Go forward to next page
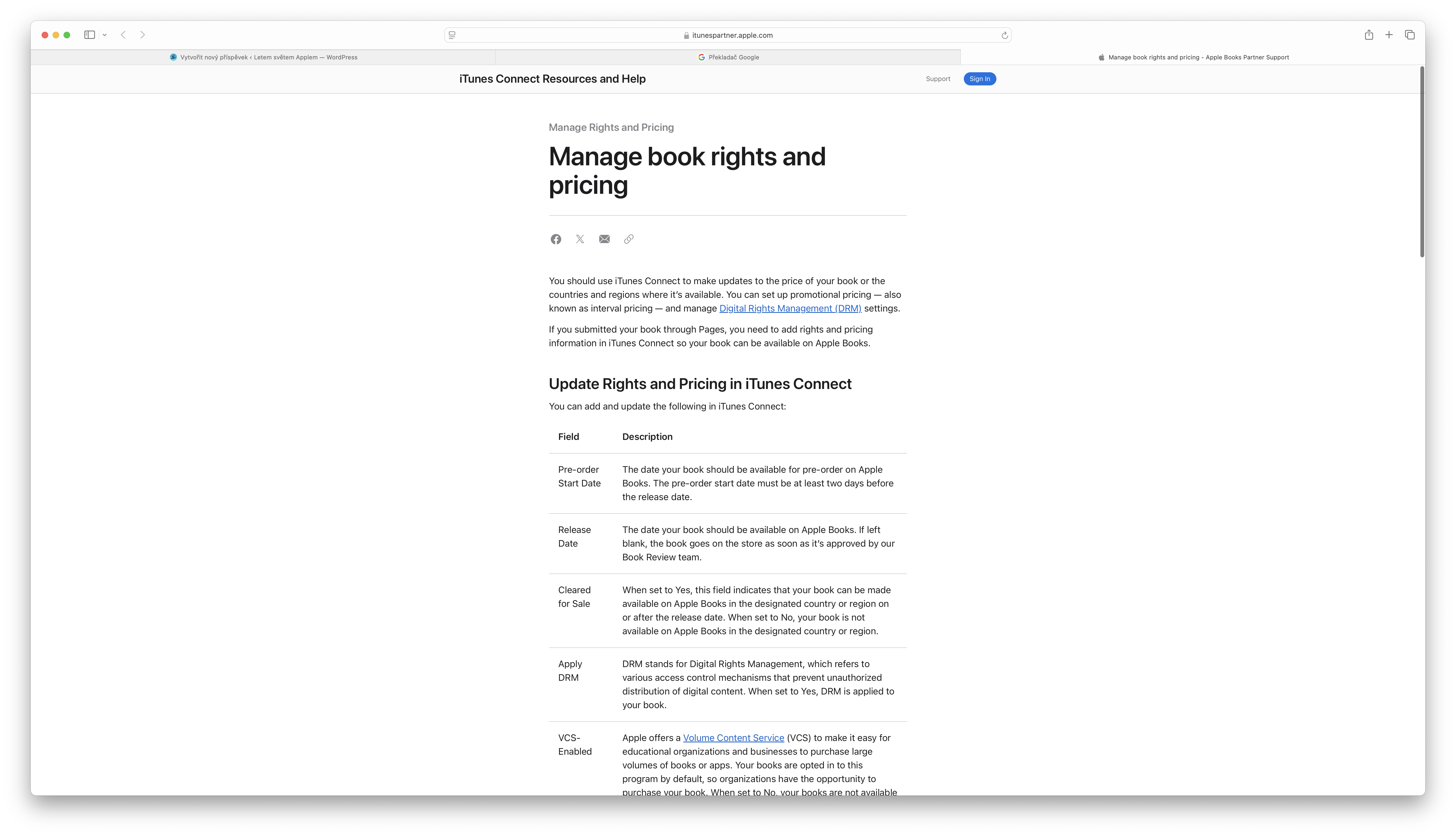The image size is (1456, 836). pos(142,35)
